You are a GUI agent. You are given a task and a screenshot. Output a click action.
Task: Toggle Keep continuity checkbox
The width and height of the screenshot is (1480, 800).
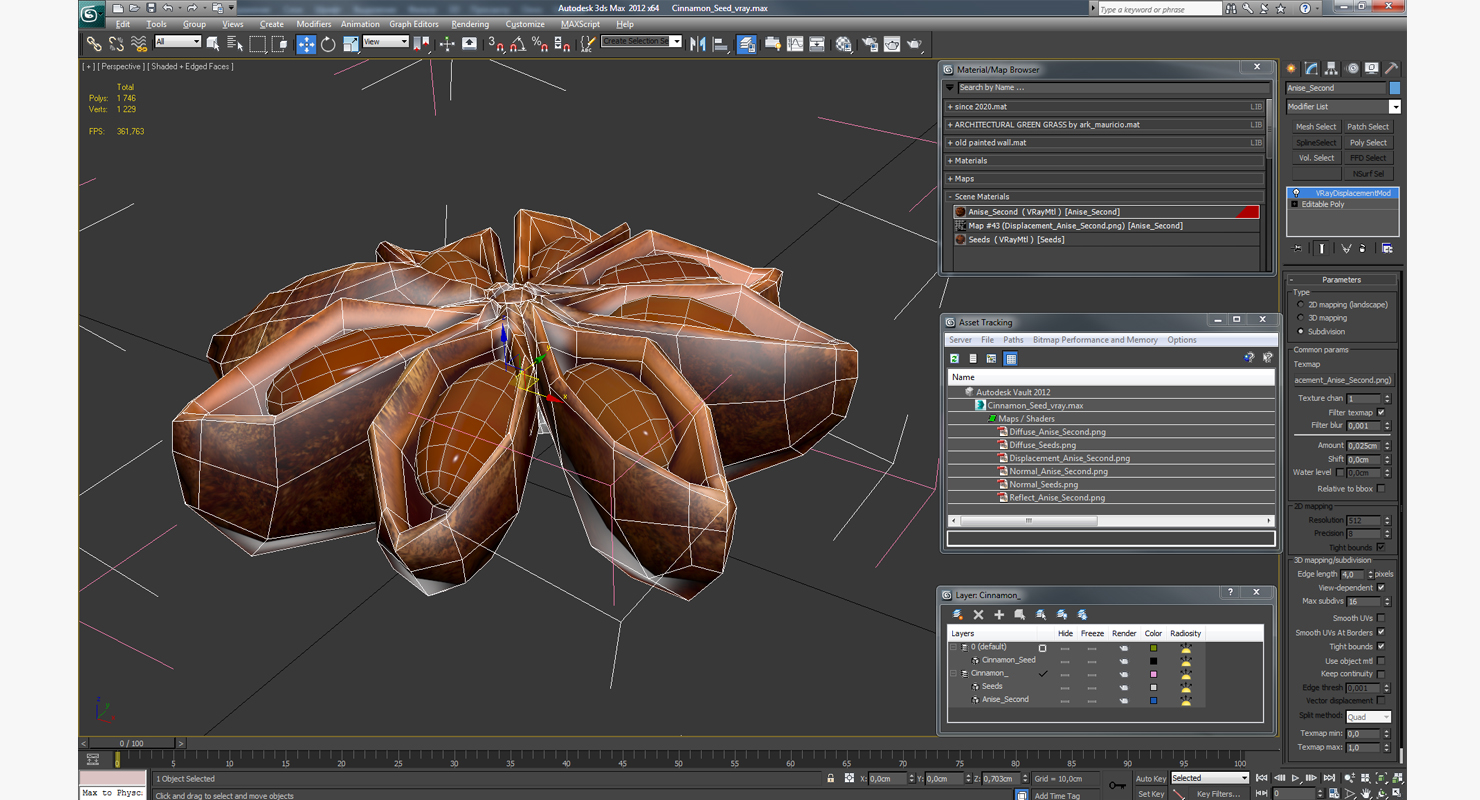point(1381,674)
